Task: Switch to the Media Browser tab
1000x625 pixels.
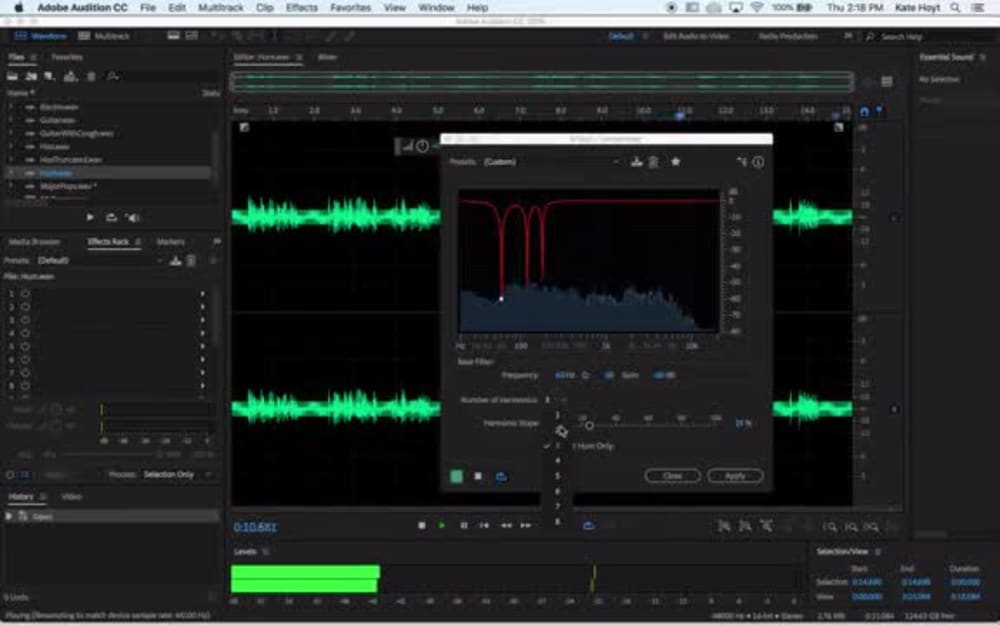Action: pyautogui.click(x=34, y=242)
